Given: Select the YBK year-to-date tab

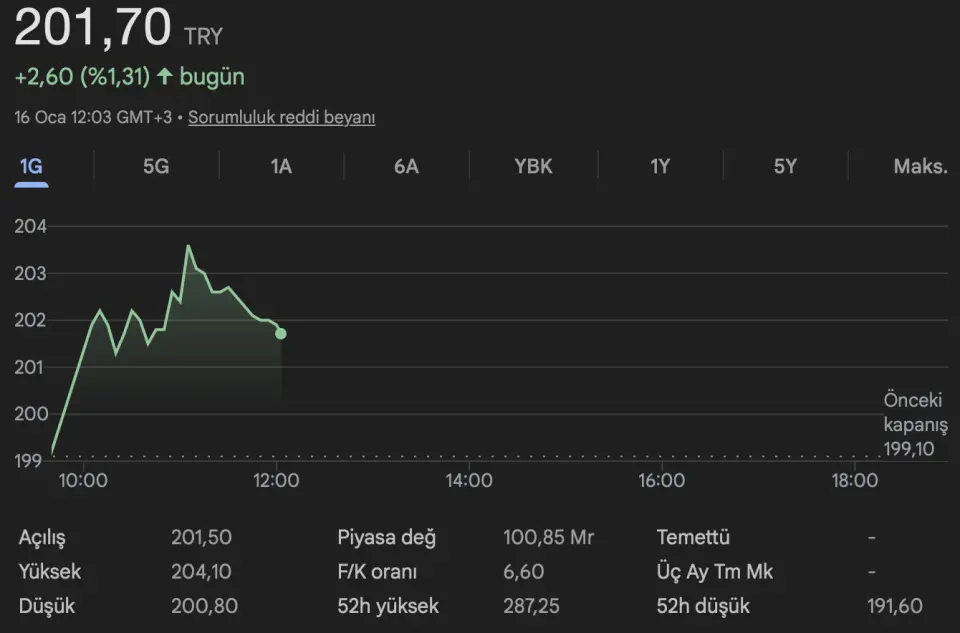Looking at the screenshot, I should pyautogui.click(x=533, y=166).
